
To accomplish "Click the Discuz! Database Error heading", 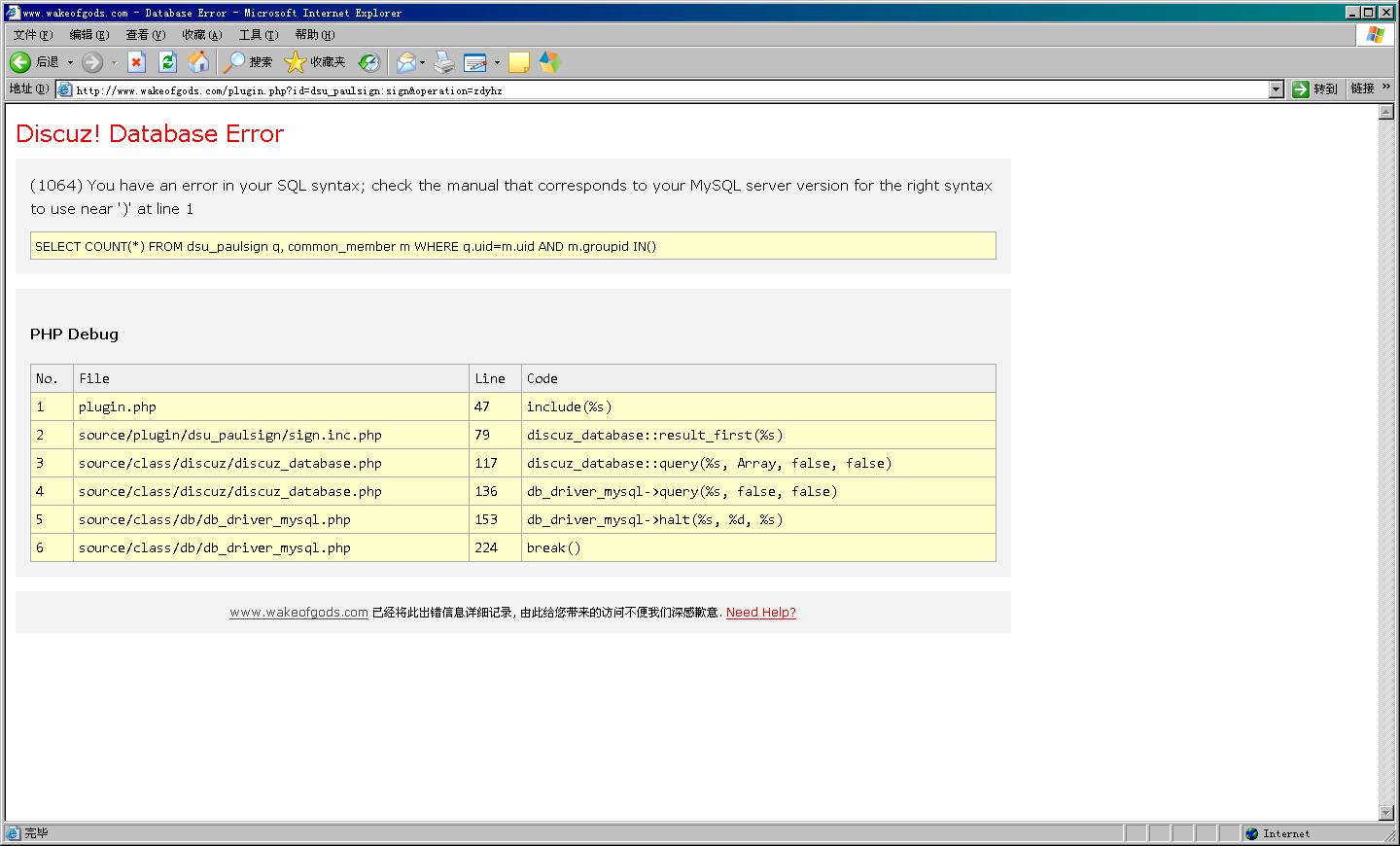I will click(150, 134).
